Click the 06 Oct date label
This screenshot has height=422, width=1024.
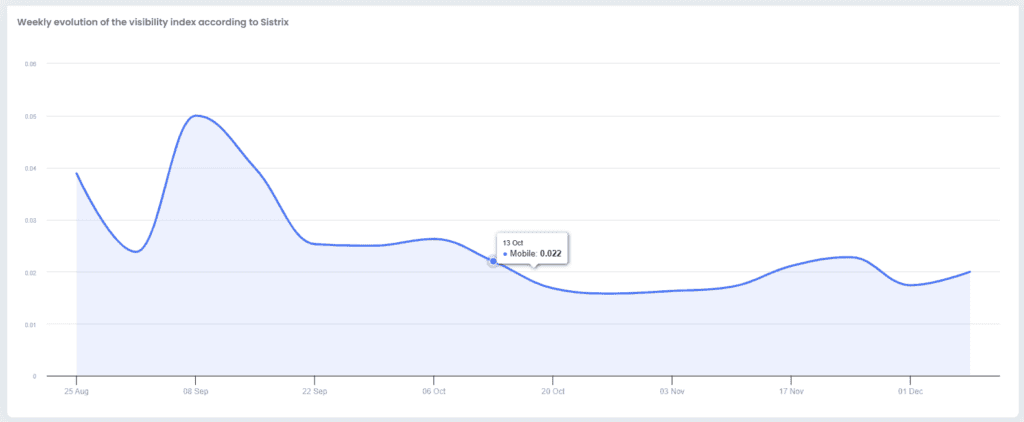[x=434, y=392]
